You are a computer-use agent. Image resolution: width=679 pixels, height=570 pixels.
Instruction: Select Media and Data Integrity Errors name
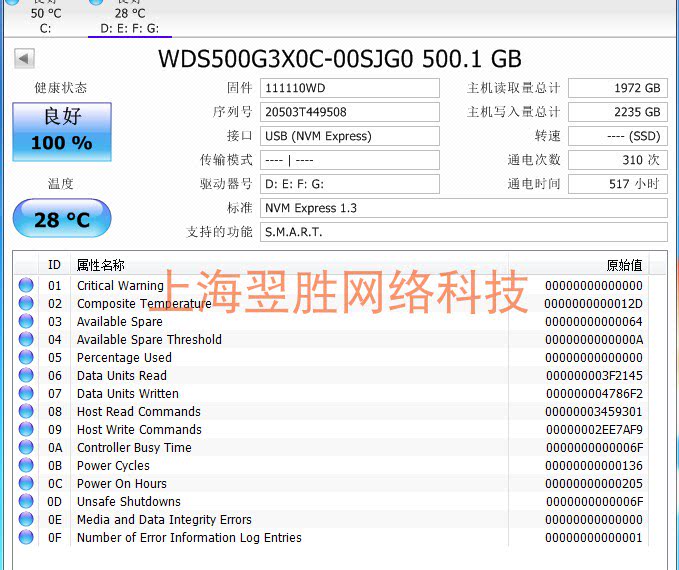pyautogui.click(x=164, y=520)
